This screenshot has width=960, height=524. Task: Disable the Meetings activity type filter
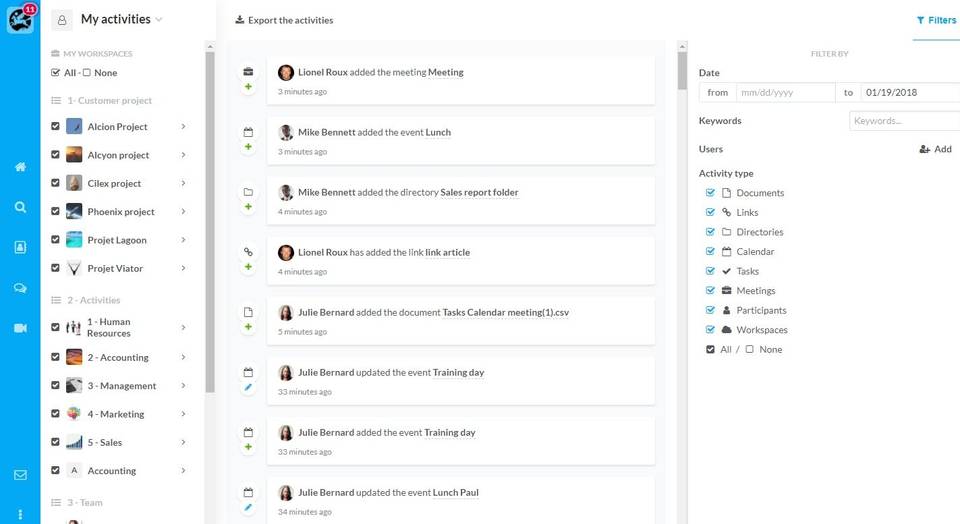pos(710,291)
